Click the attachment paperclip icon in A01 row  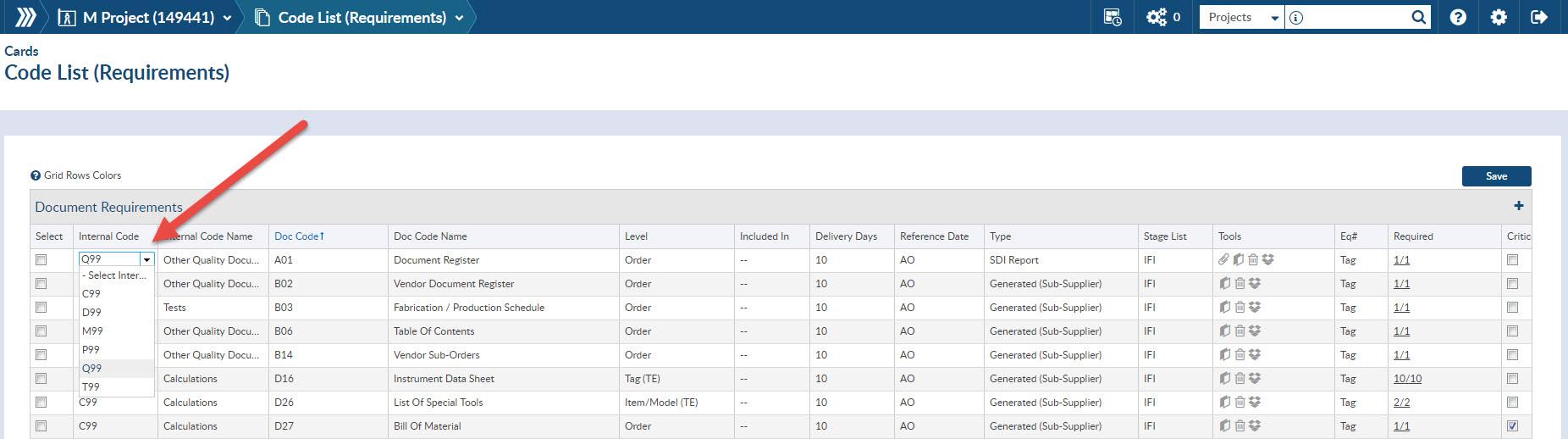click(x=1223, y=259)
